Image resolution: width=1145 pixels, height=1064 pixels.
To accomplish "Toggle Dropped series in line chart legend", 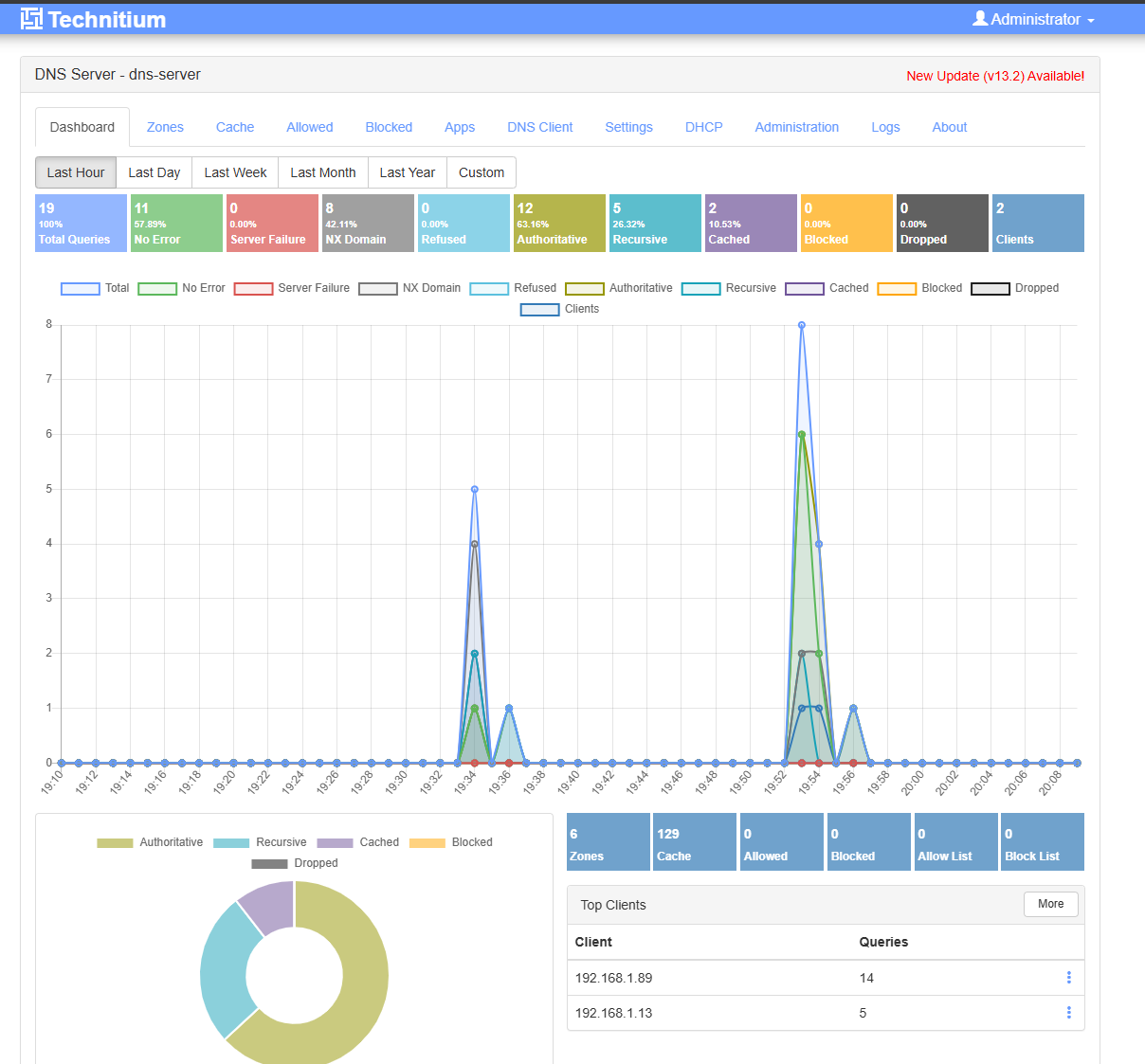I will coord(1014,288).
